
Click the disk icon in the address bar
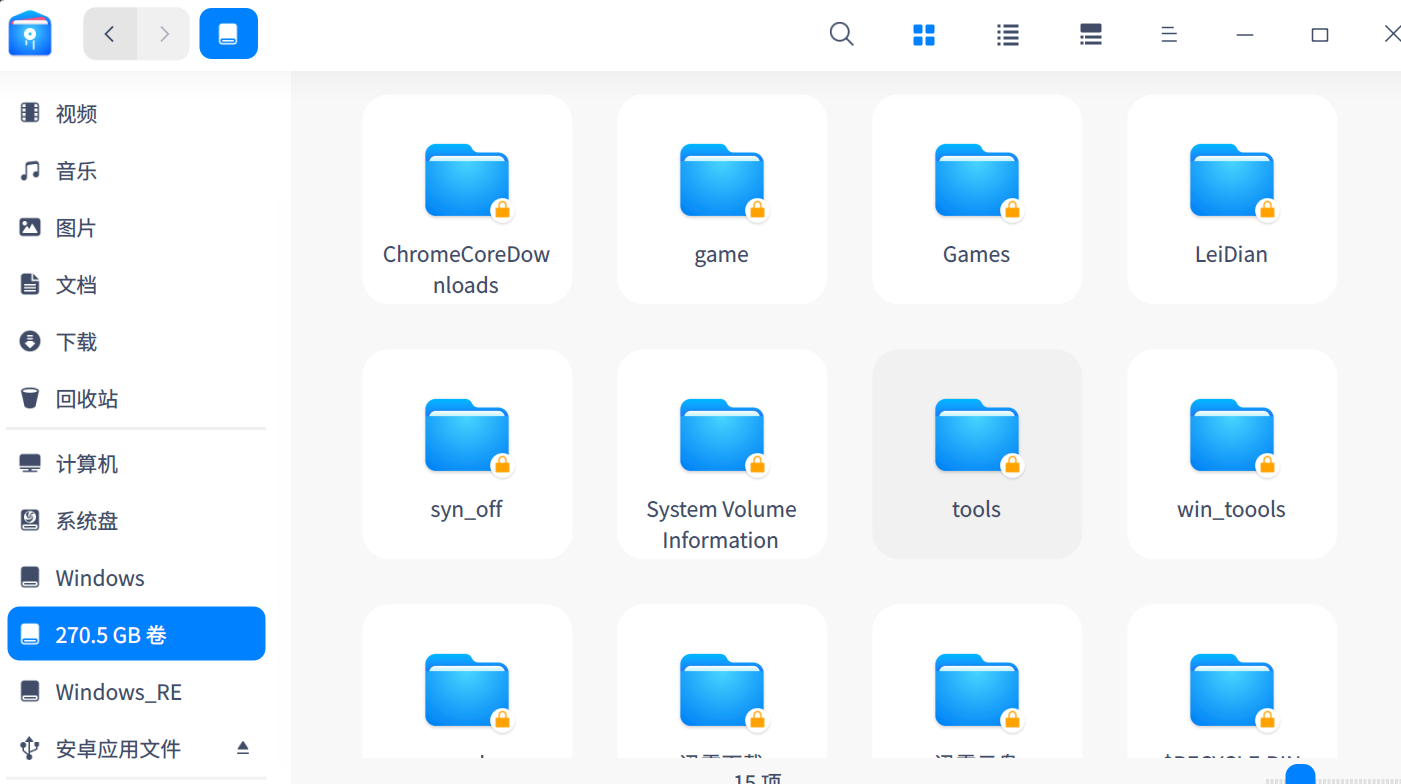[229, 34]
